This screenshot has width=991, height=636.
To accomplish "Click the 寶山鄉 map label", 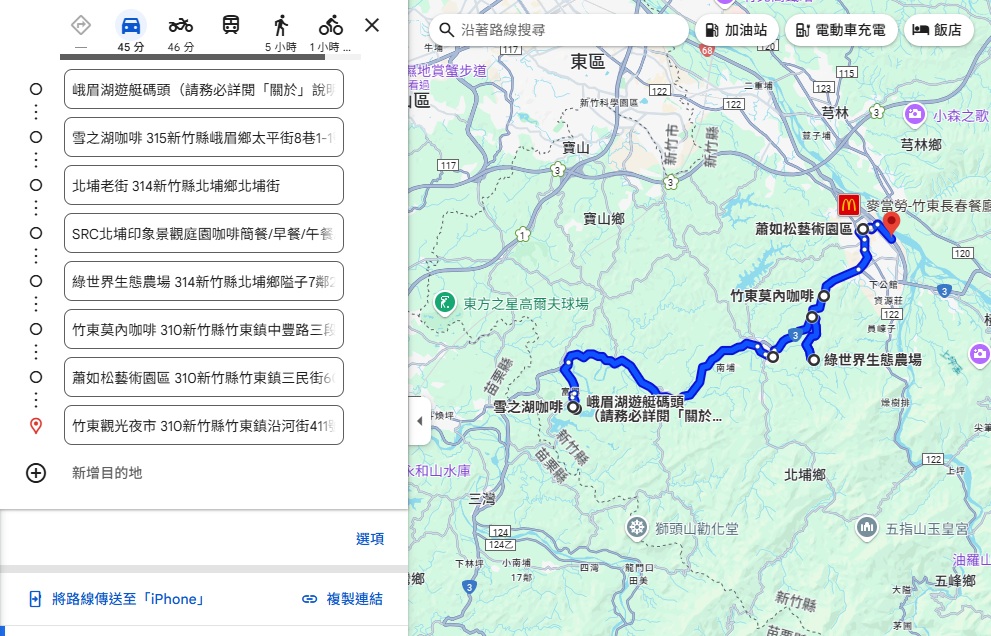I will coord(604,219).
